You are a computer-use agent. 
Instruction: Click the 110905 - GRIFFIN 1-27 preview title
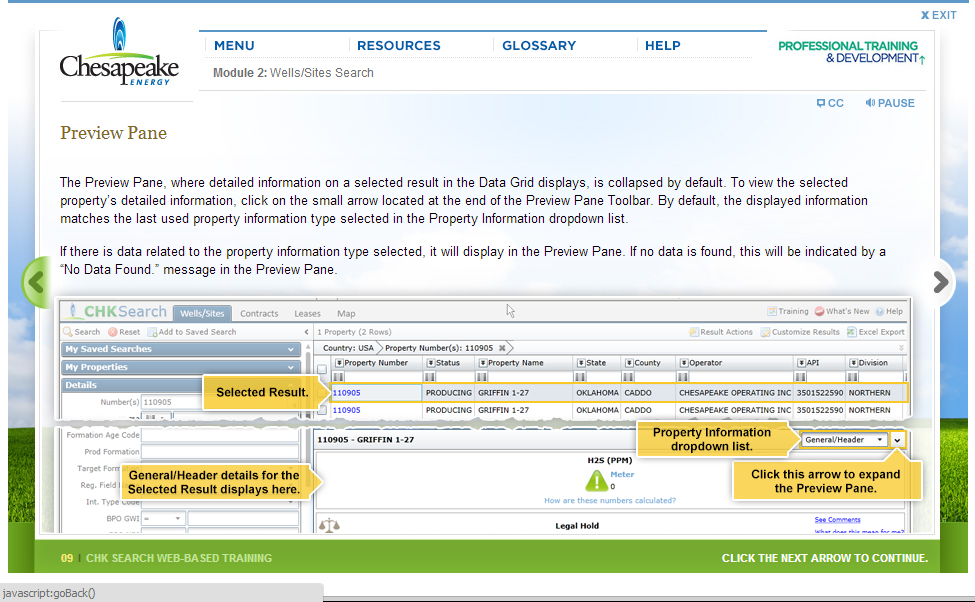[366, 440]
